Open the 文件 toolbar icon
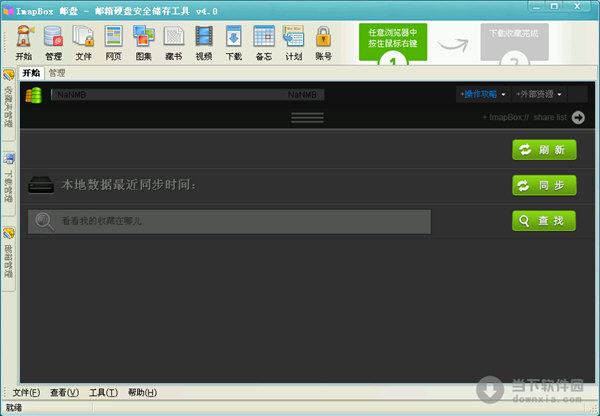The width and height of the screenshot is (600, 416). point(83,42)
